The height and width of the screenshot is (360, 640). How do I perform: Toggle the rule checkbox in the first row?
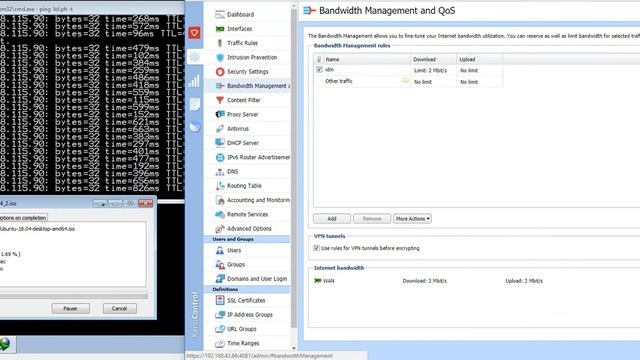pyautogui.click(x=319, y=70)
